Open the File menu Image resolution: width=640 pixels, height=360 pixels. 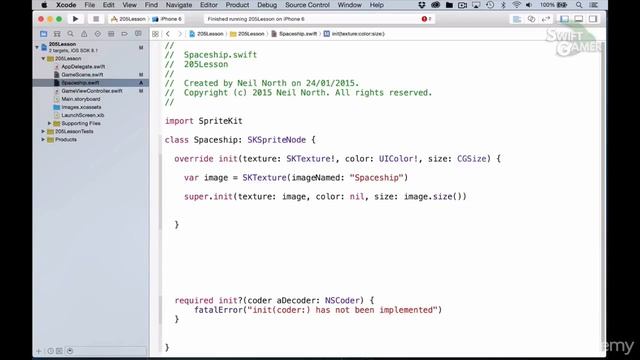coord(89,5)
